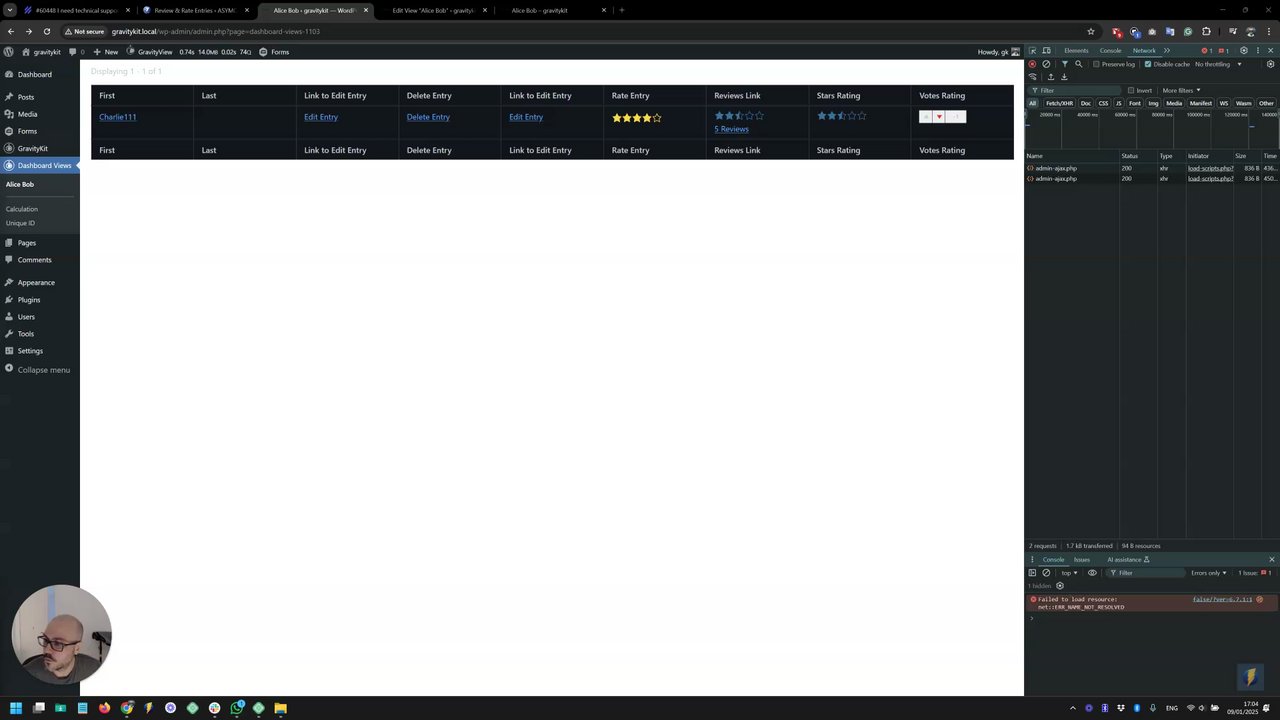Filter requests by Fetch/XHR

(x=1059, y=103)
